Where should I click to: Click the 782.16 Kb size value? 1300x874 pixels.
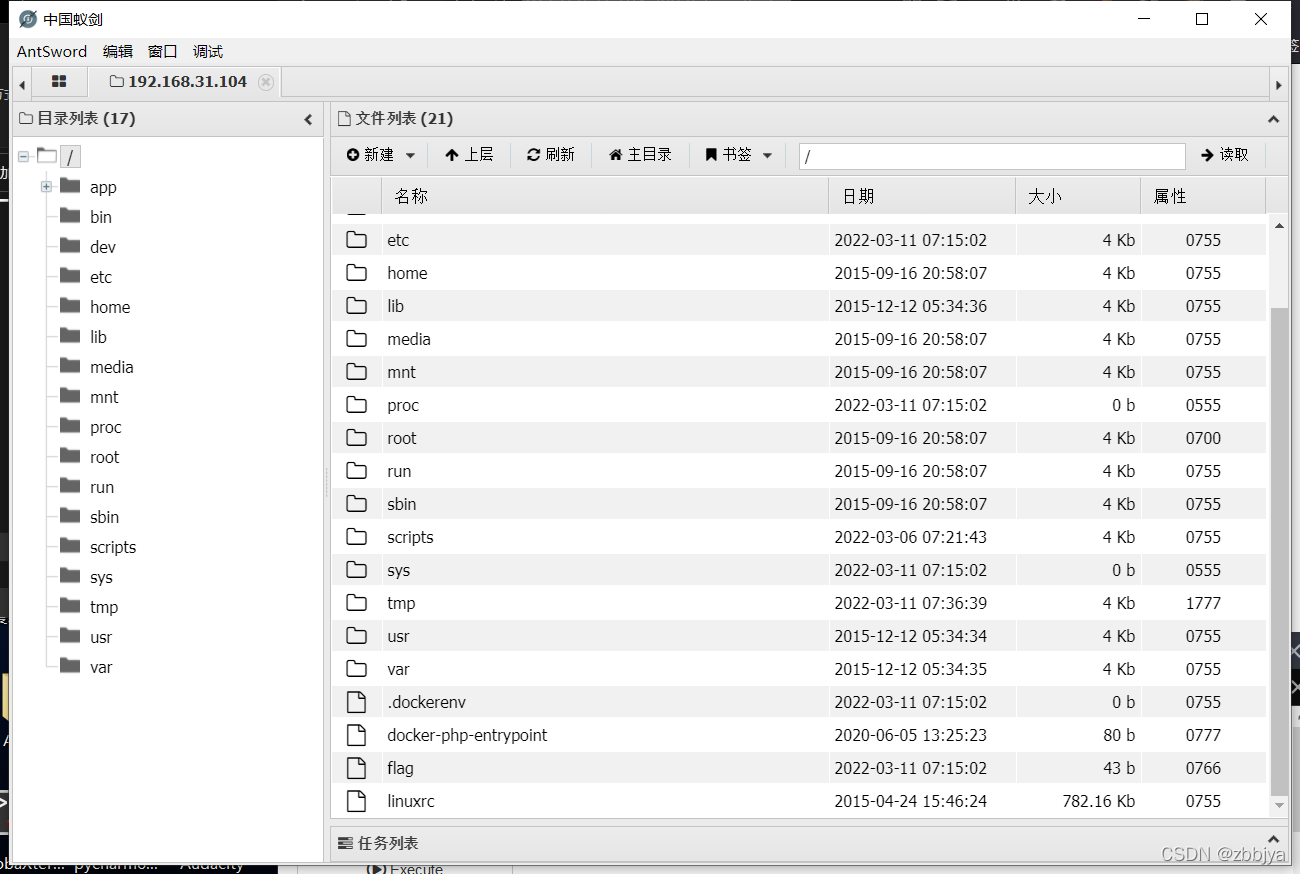(1098, 801)
